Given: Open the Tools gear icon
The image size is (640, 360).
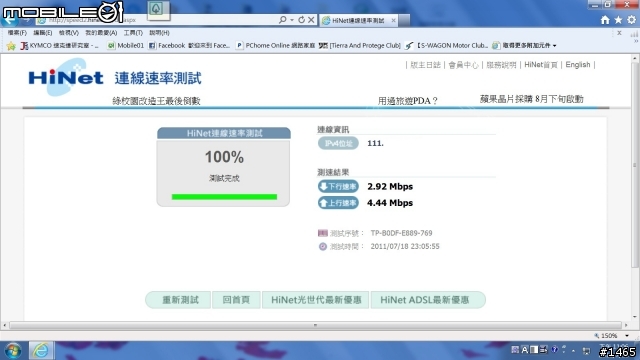Looking at the screenshot, I should coord(631,20).
